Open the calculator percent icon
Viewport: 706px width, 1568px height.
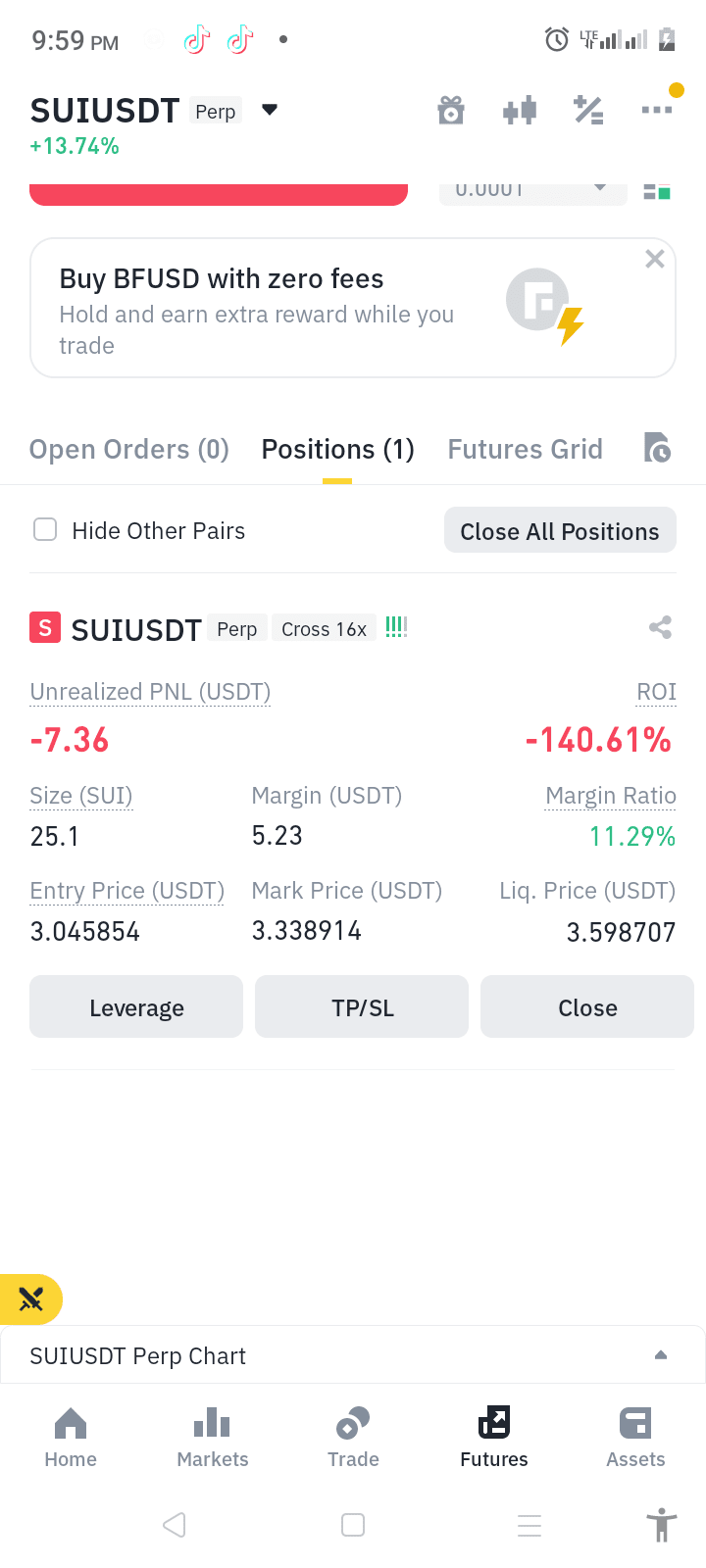[588, 111]
